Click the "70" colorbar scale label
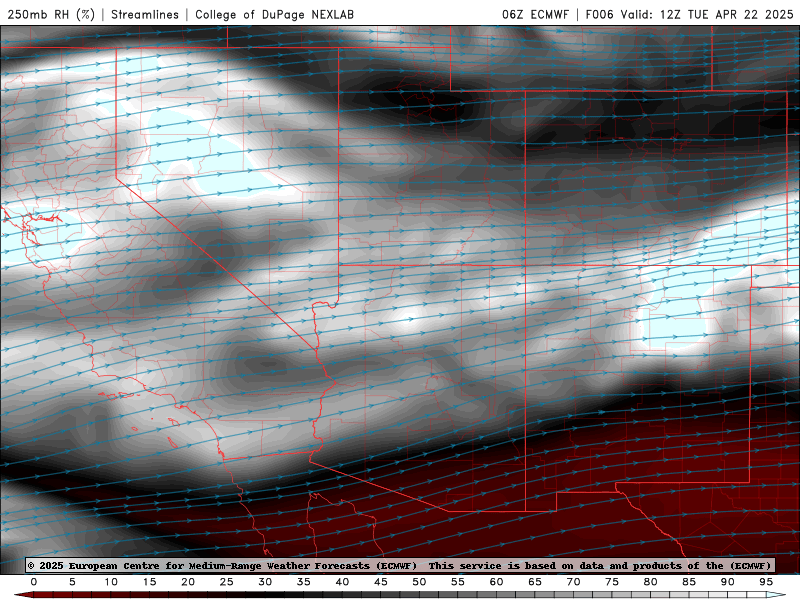Viewport: 800px width, 600px height. coord(573,582)
